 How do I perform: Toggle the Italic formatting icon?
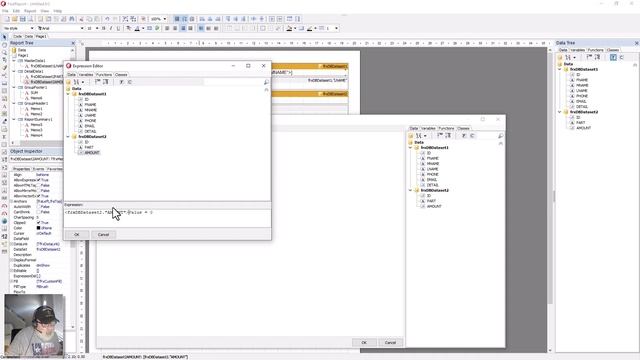point(111,28)
